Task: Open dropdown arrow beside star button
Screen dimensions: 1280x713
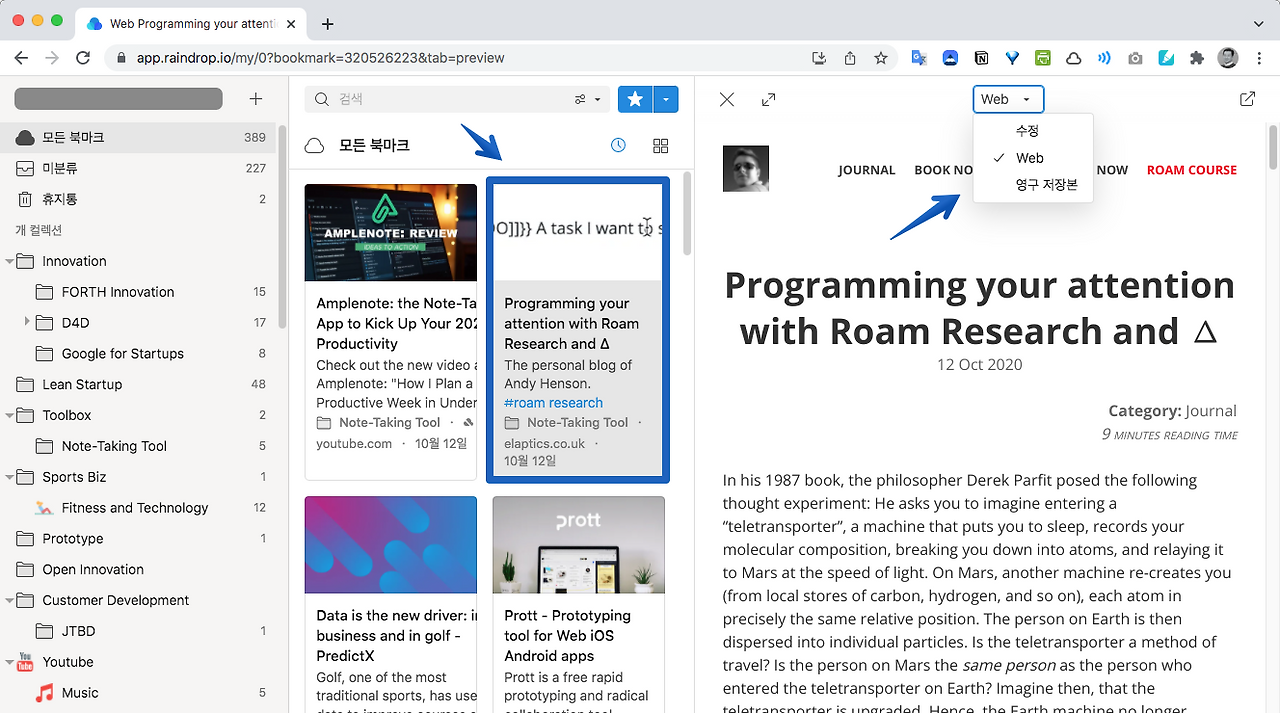Action: (x=666, y=99)
